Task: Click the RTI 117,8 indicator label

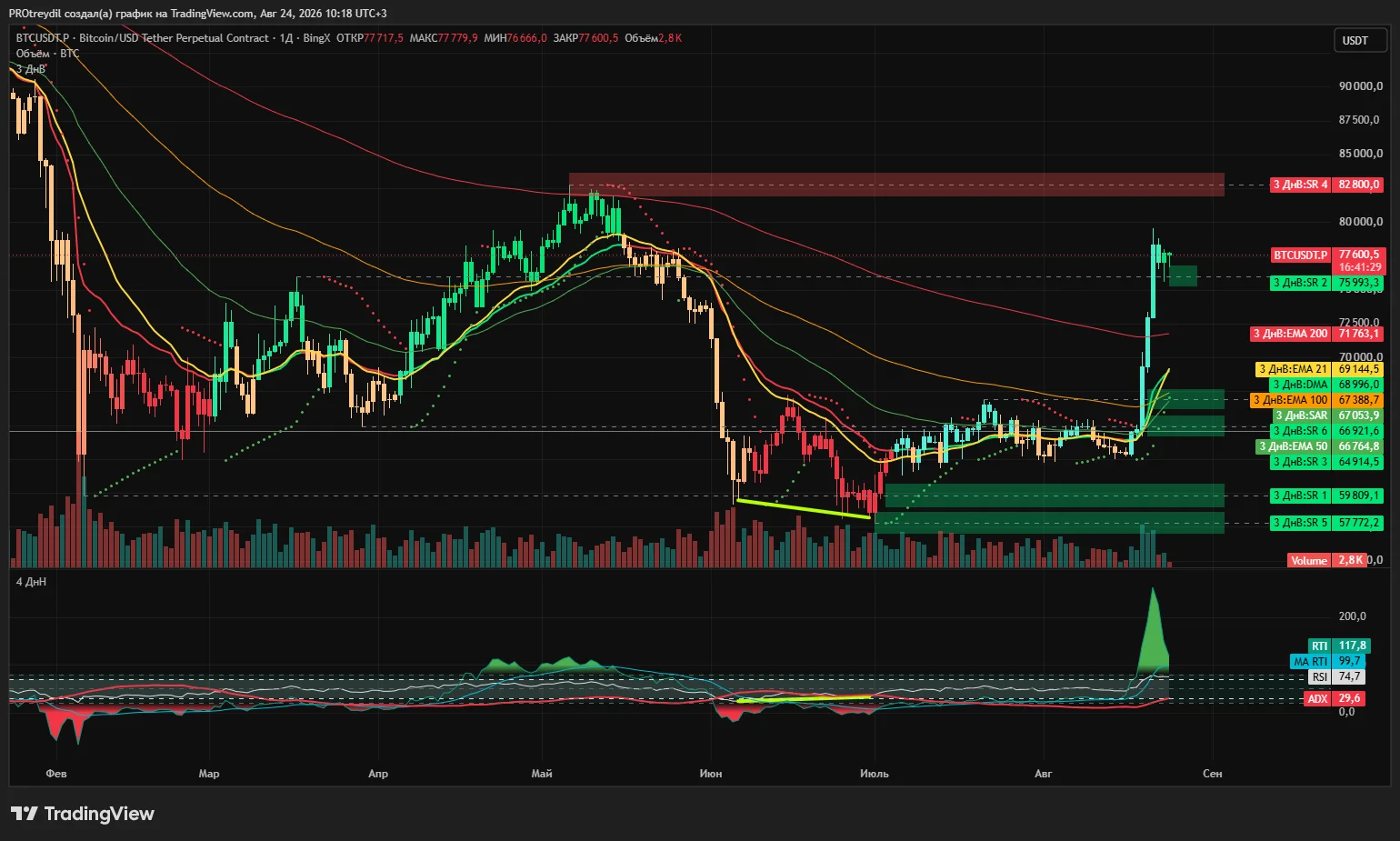Action: tap(1338, 646)
